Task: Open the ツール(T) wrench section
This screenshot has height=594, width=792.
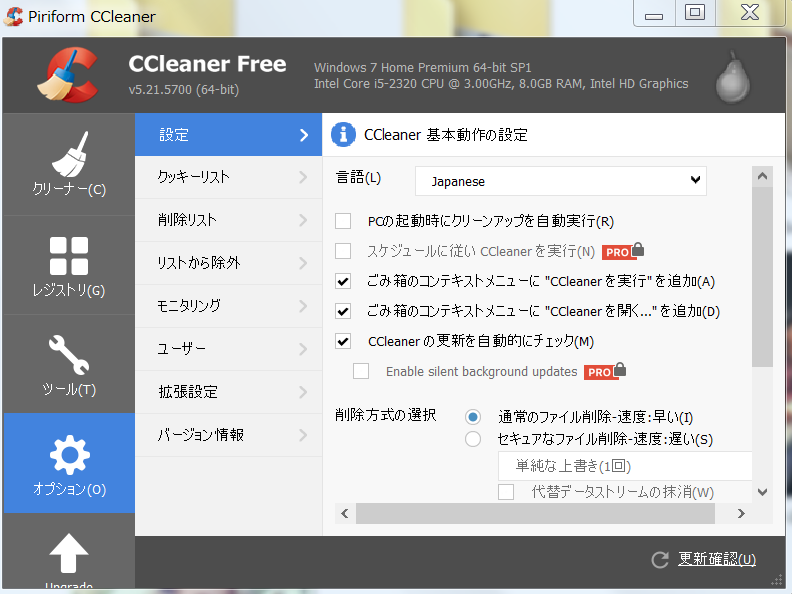Action: (x=69, y=365)
